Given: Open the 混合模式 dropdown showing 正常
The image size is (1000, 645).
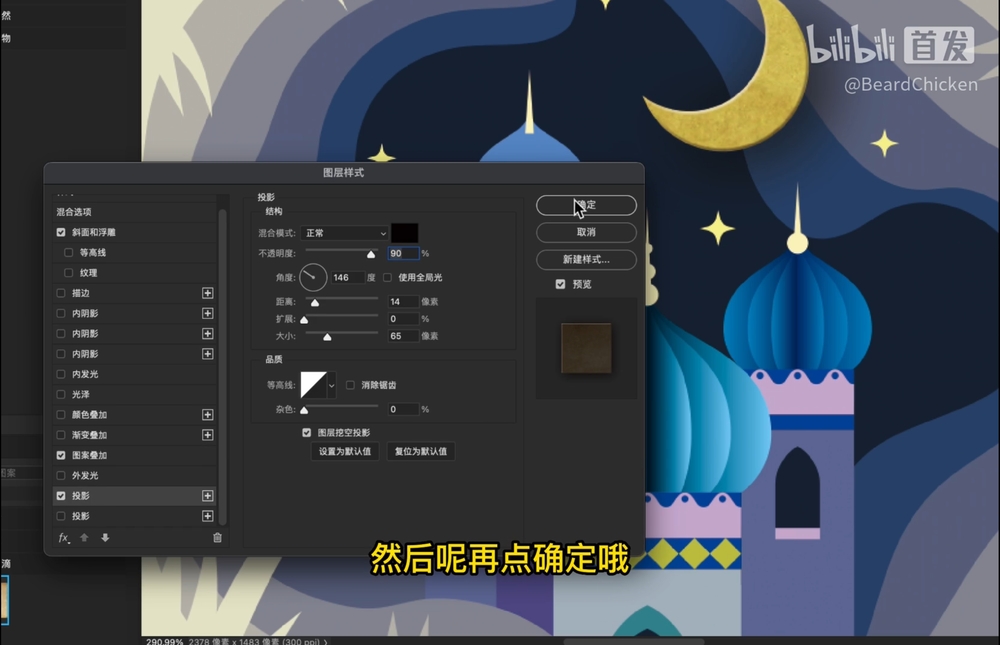Looking at the screenshot, I should [344, 234].
